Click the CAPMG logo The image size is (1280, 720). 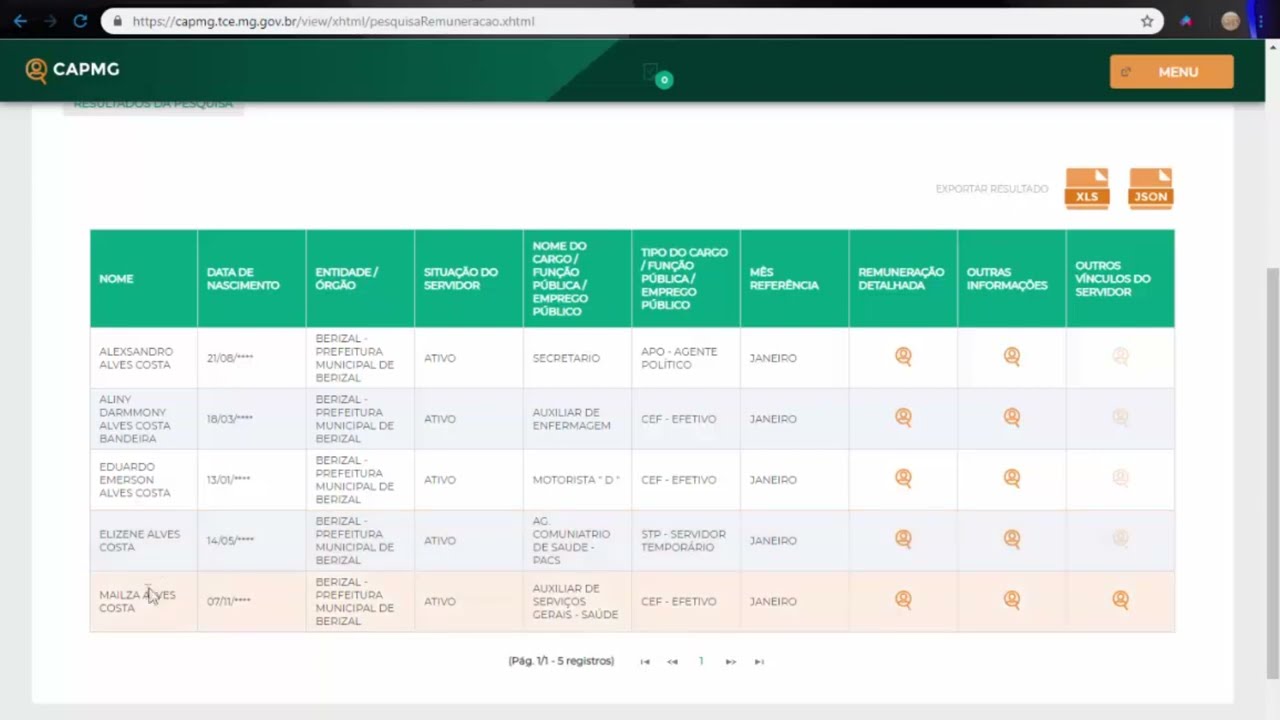(72, 69)
